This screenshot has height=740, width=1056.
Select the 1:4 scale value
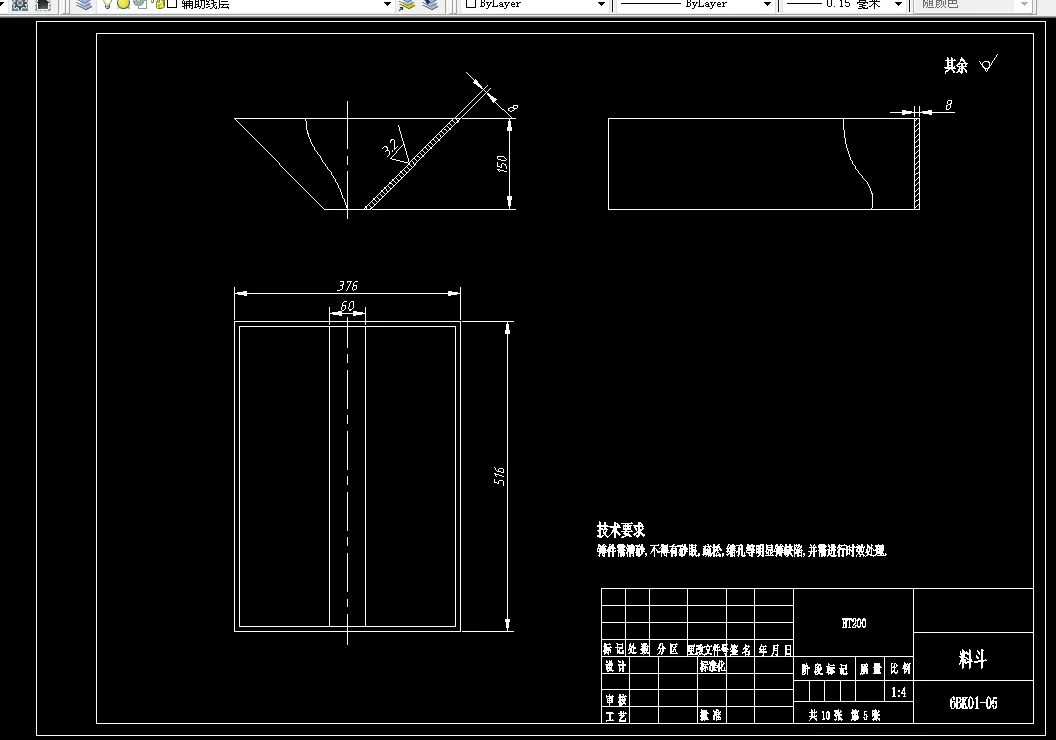tap(898, 692)
